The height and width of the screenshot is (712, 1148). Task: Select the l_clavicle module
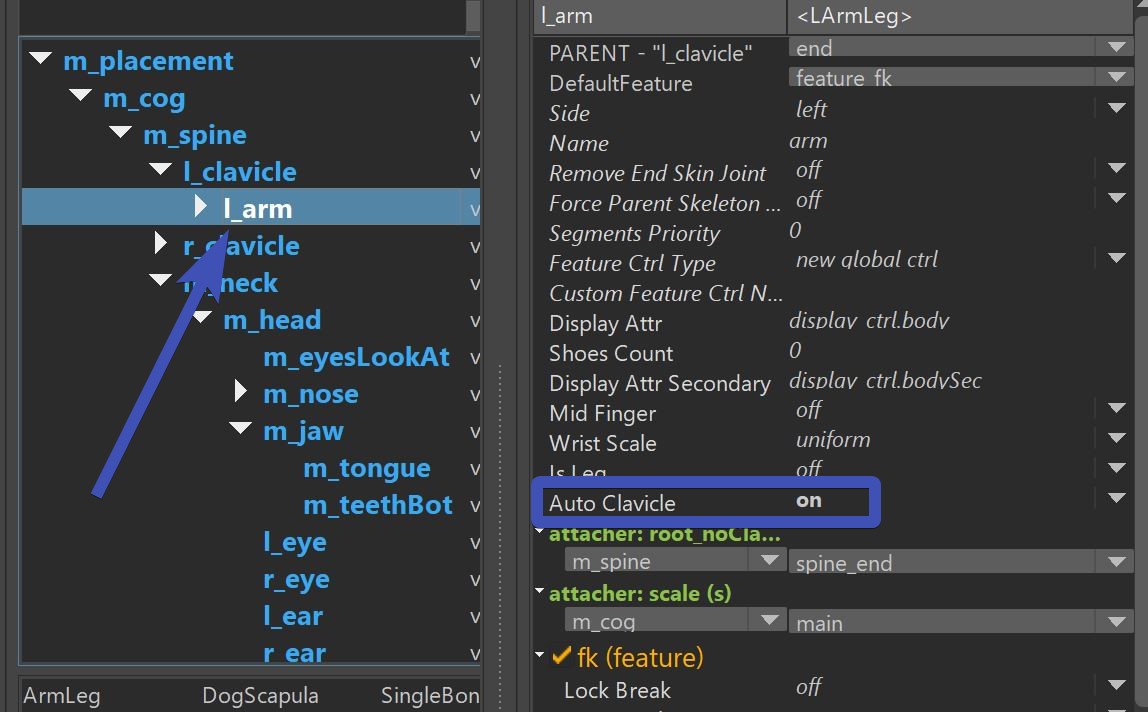coord(240,172)
